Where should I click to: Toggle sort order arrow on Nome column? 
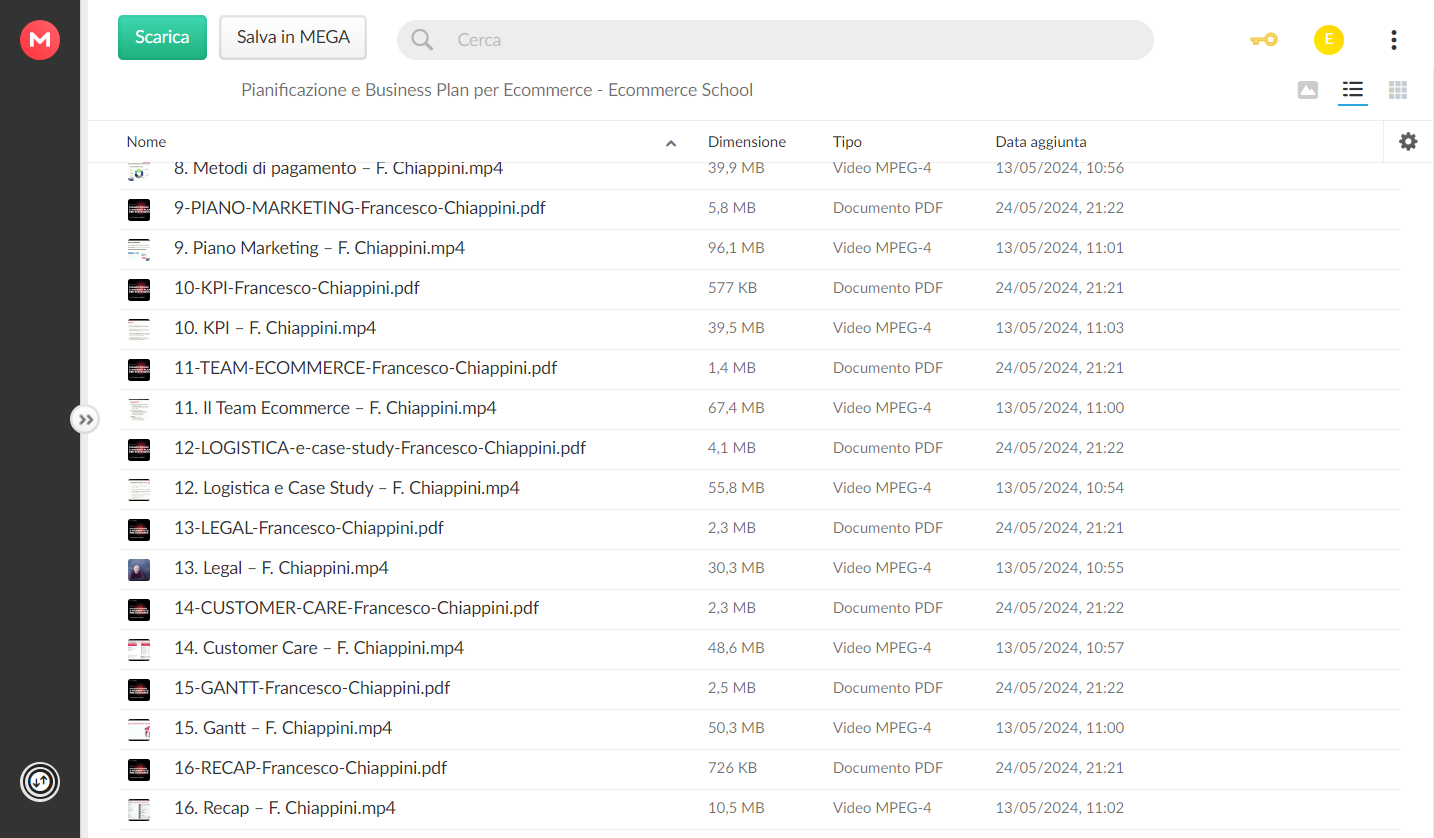(x=671, y=143)
